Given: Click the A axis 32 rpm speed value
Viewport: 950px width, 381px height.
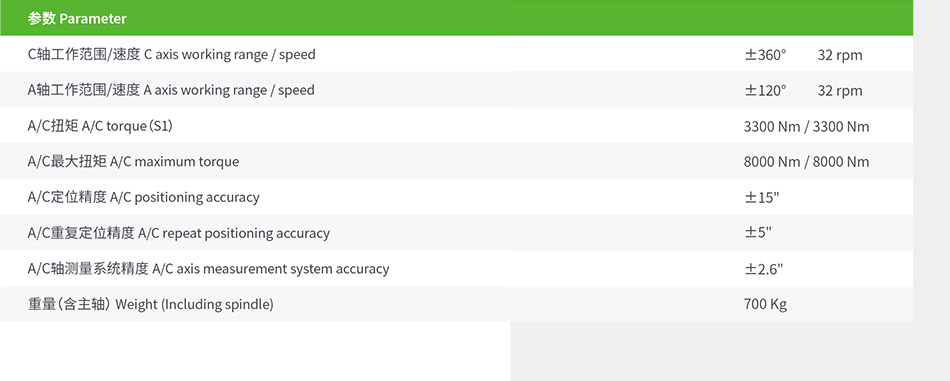Looking at the screenshot, I should [840, 91].
